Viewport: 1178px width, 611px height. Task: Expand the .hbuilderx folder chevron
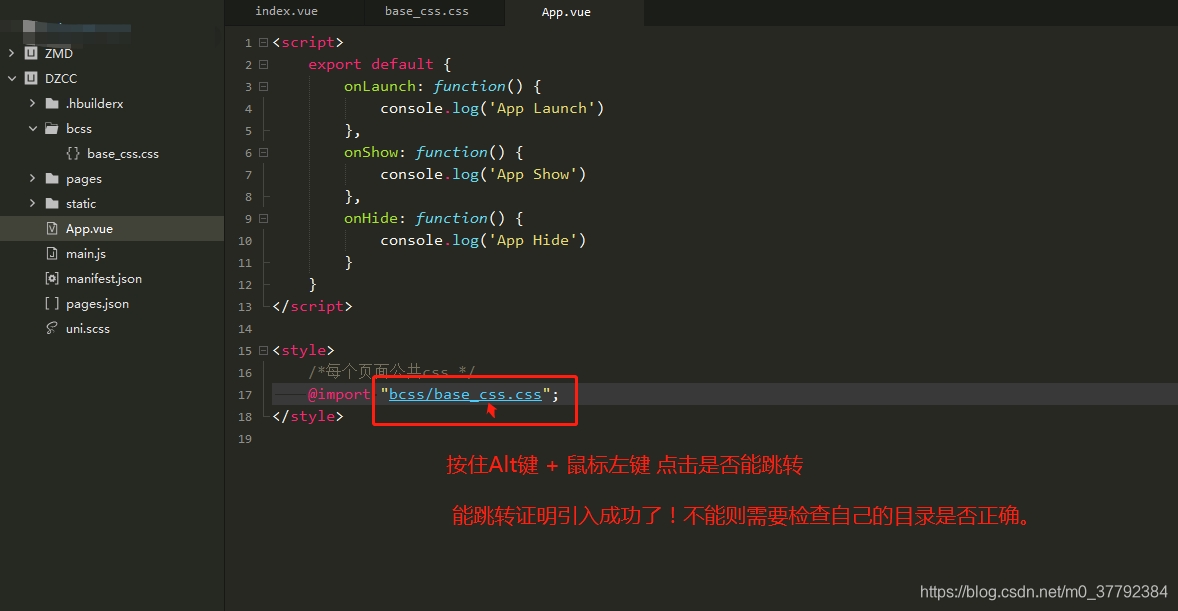tap(32, 103)
